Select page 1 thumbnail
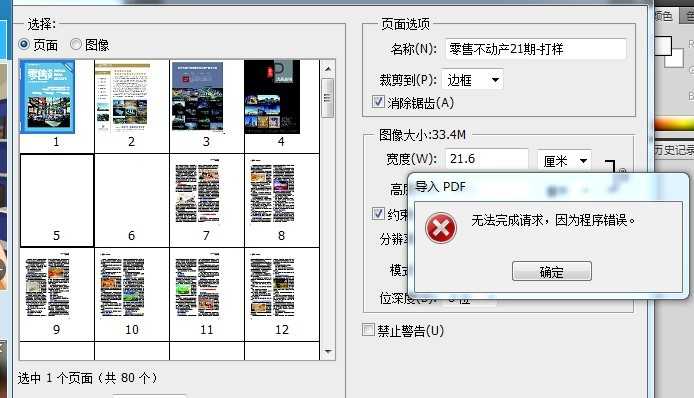Viewport: 694px width, 398px height. (x=57, y=106)
